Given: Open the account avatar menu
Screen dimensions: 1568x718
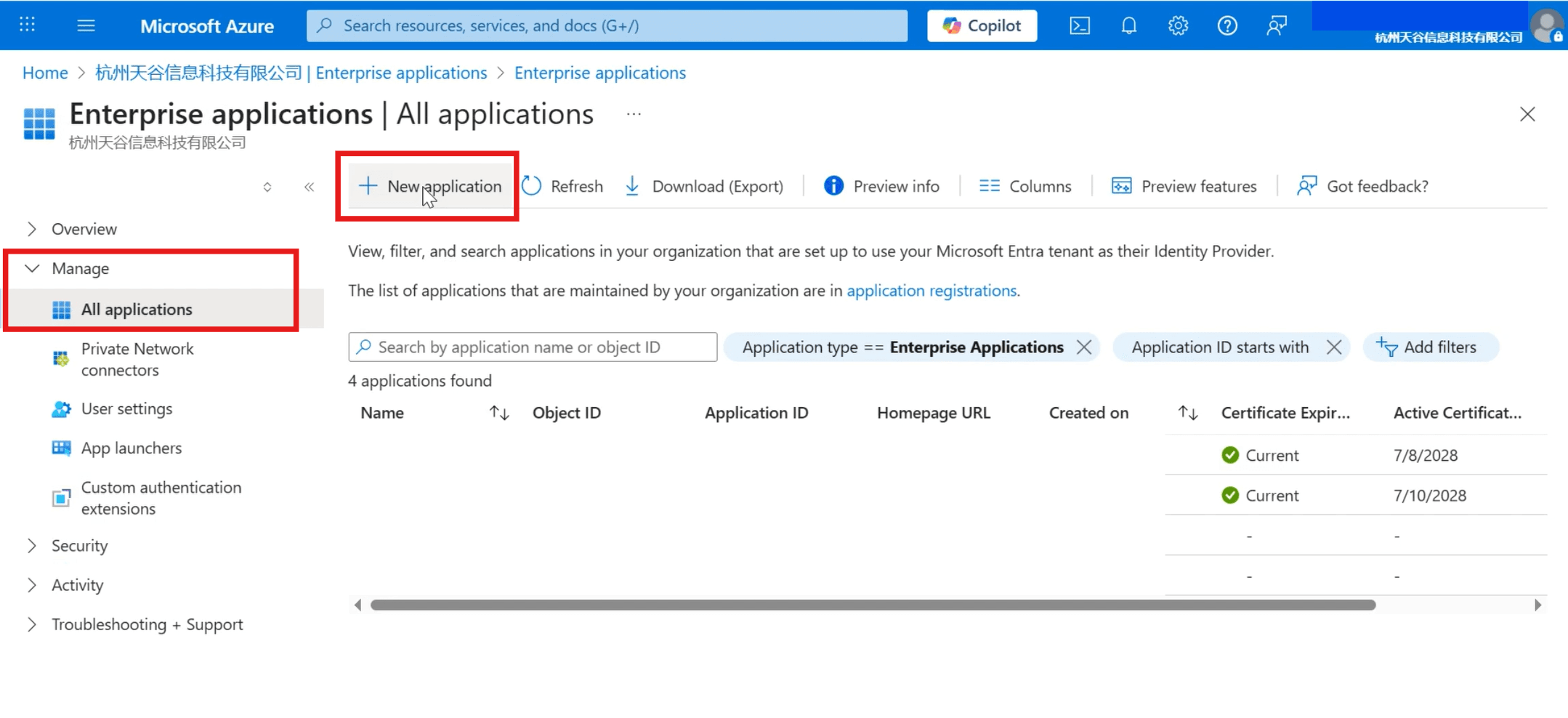Looking at the screenshot, I should [x=1547, y=25].
